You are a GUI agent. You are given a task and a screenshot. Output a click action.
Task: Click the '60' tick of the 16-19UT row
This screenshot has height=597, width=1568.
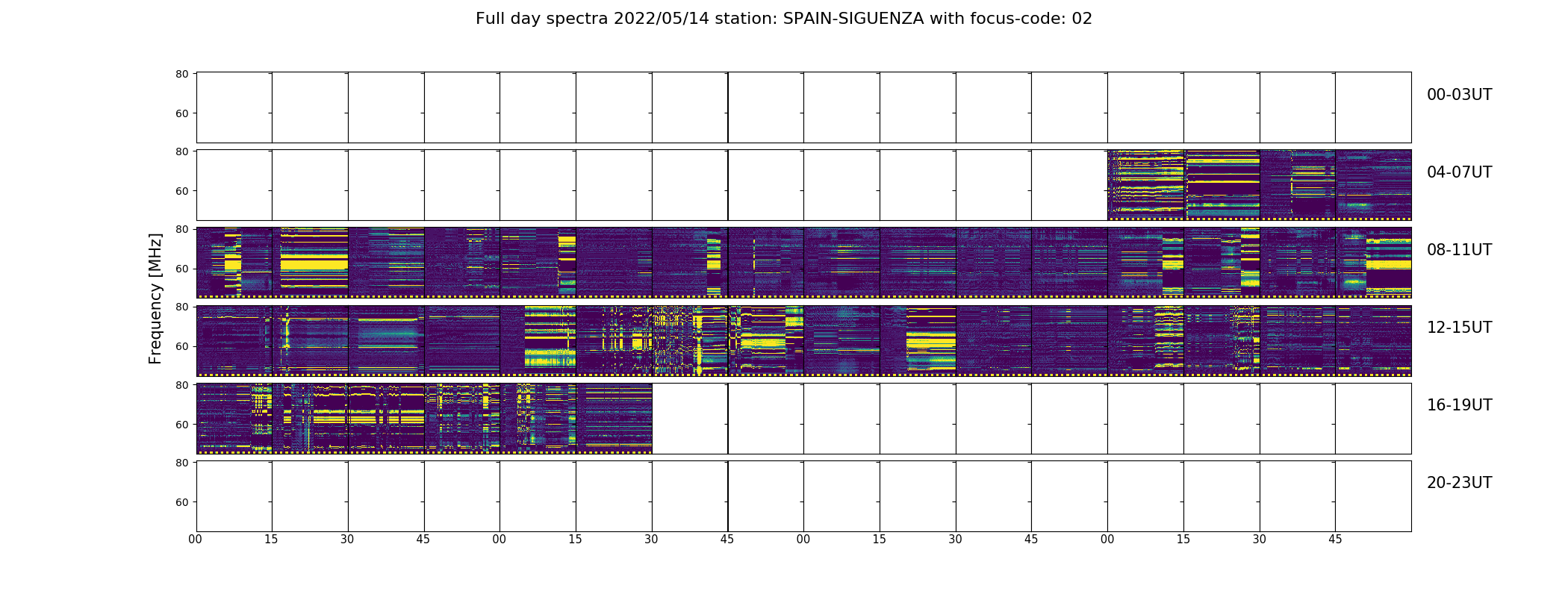coord(181,425)
